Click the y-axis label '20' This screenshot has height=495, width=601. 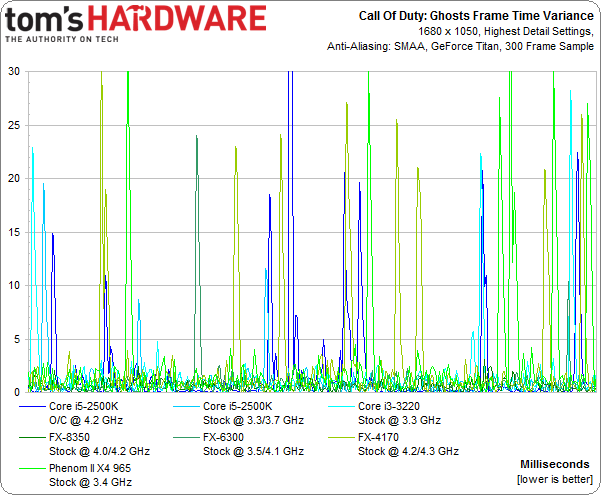[14, 178]
